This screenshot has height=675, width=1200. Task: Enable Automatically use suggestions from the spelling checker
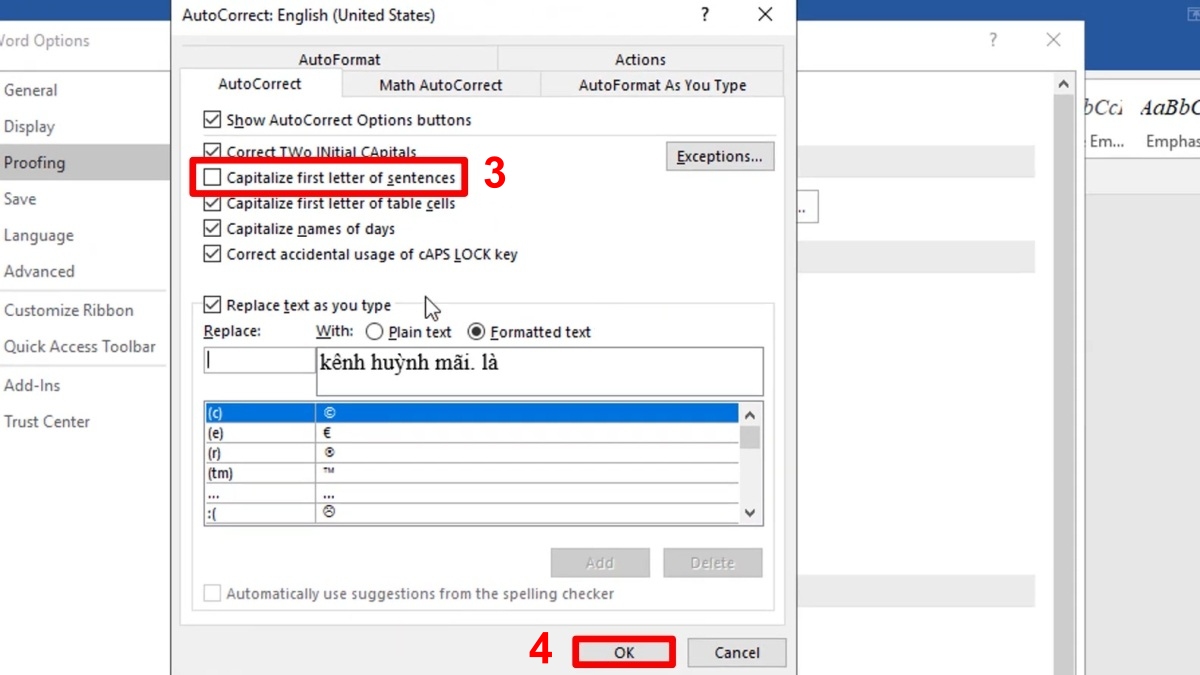212,593
